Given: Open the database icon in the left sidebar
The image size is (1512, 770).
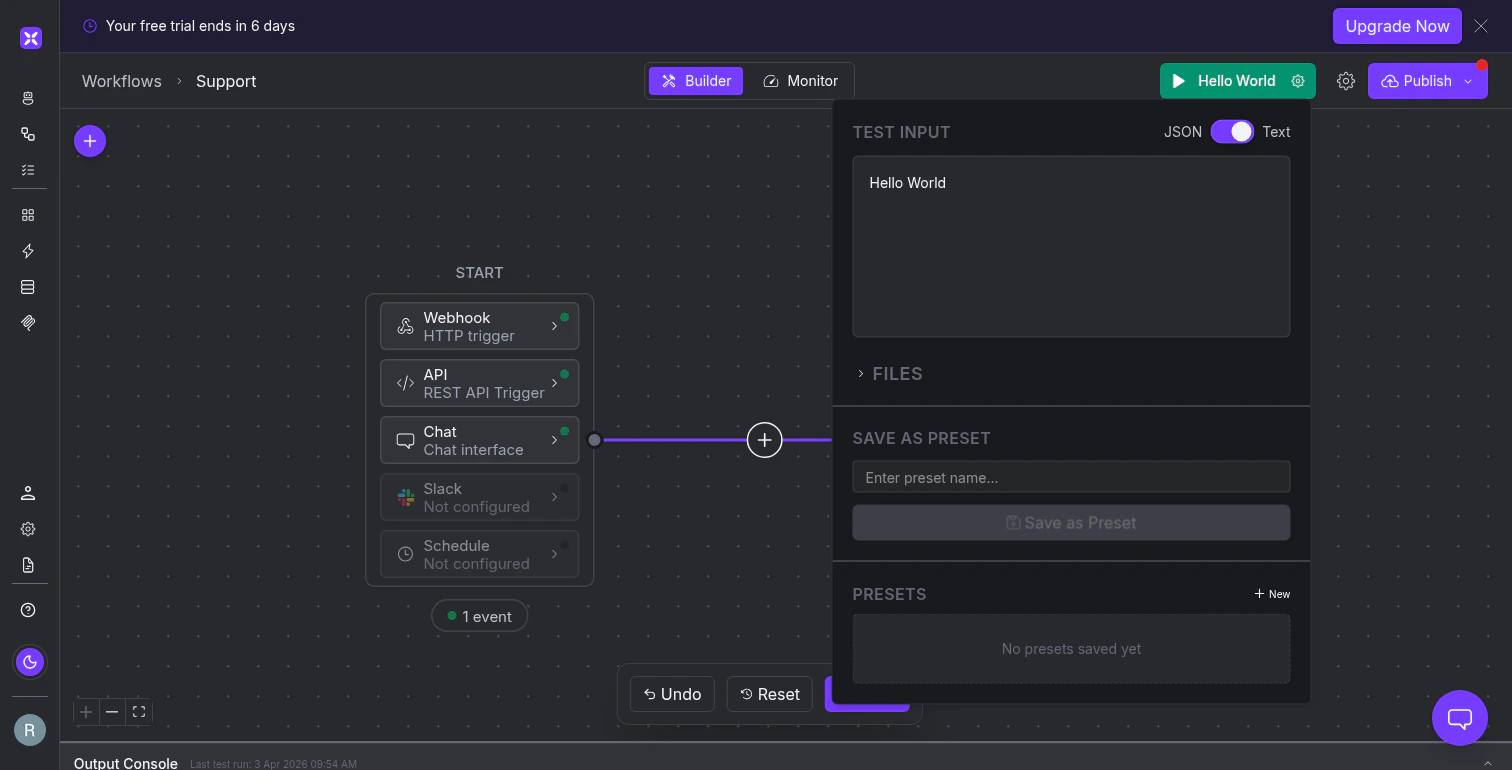Looking at the screenshot, I should [x=28, y=287].
